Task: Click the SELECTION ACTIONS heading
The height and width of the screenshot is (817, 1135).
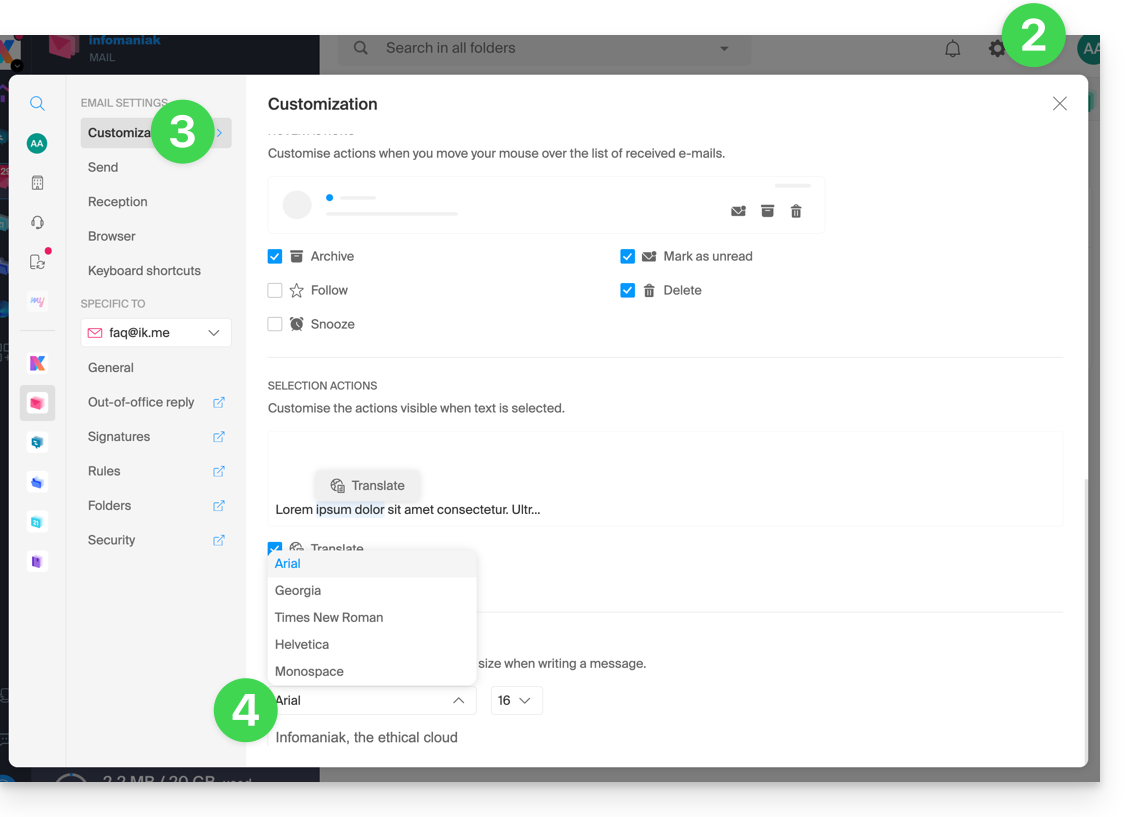Action: click(x=322, y=386)
